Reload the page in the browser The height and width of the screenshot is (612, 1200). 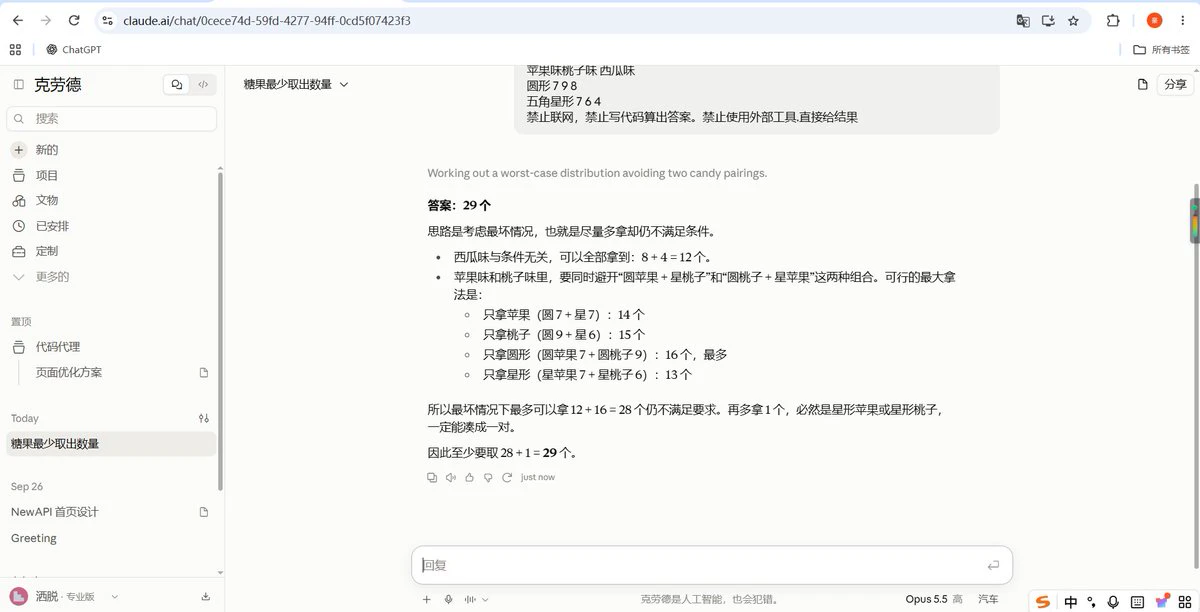(76, 20)
